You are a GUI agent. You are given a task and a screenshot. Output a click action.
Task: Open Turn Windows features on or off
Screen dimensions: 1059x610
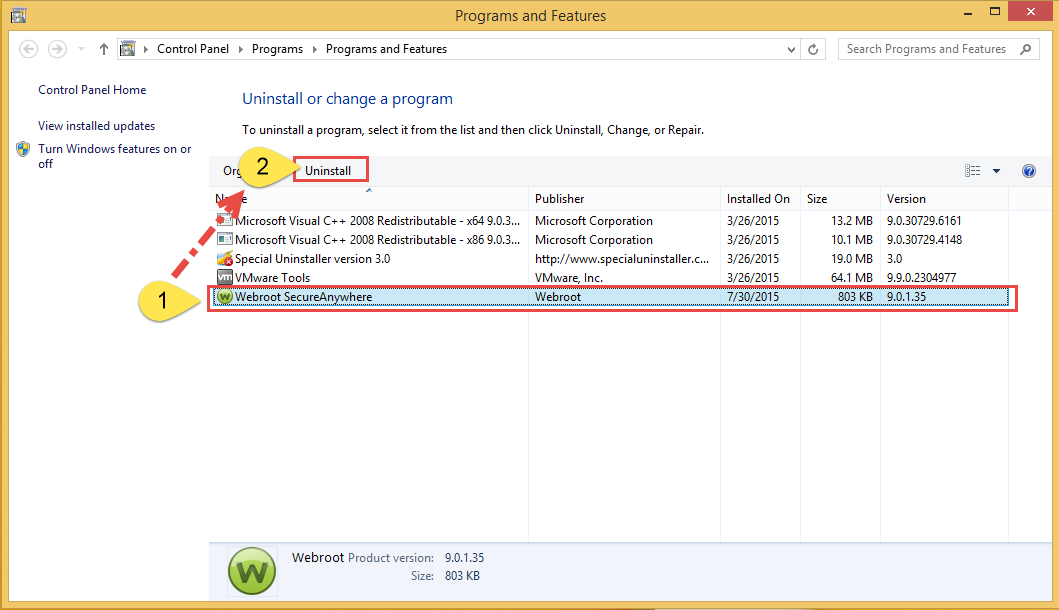coord(115,156)
